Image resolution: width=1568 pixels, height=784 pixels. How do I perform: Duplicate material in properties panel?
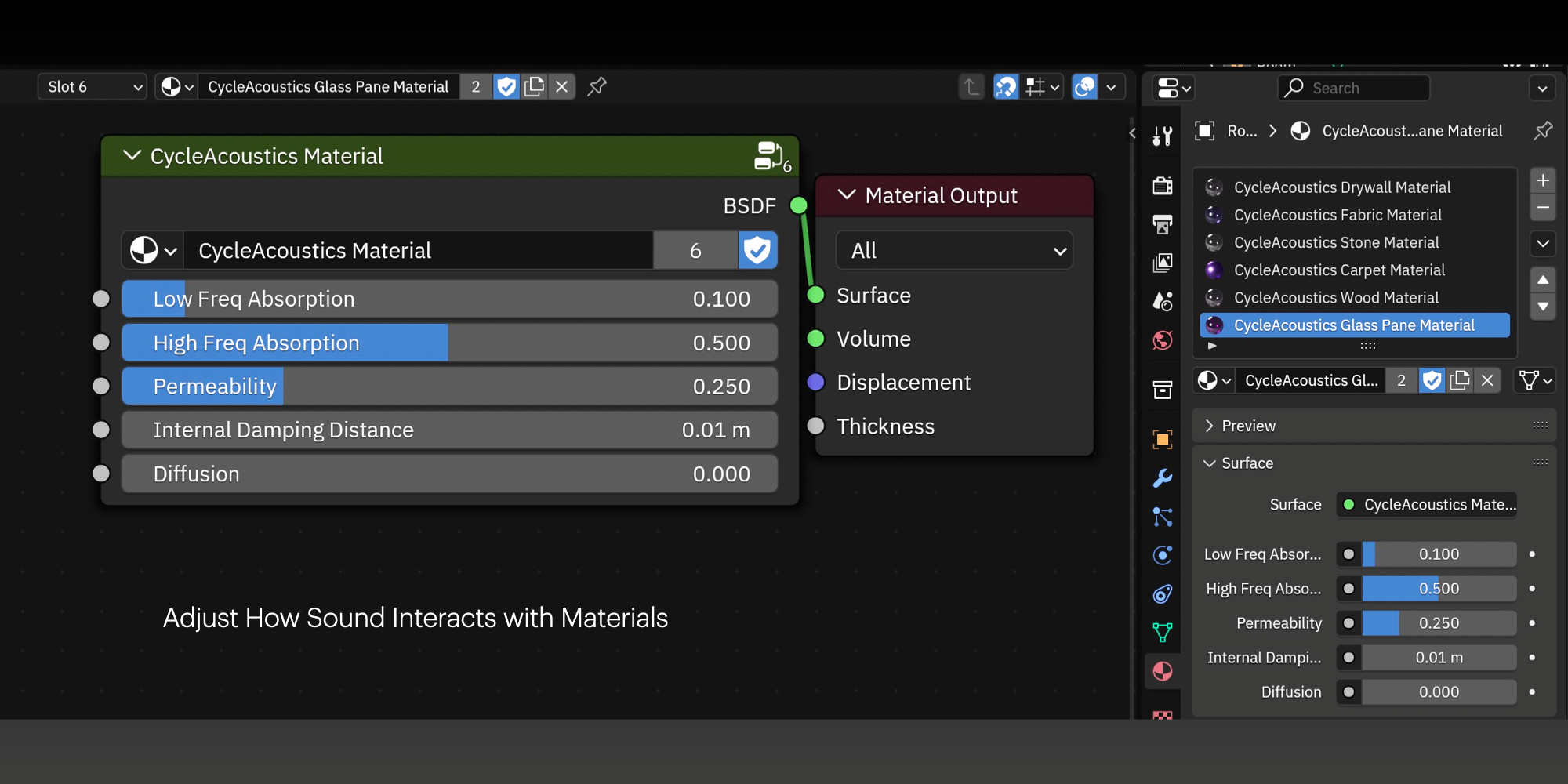point(1460,380)
